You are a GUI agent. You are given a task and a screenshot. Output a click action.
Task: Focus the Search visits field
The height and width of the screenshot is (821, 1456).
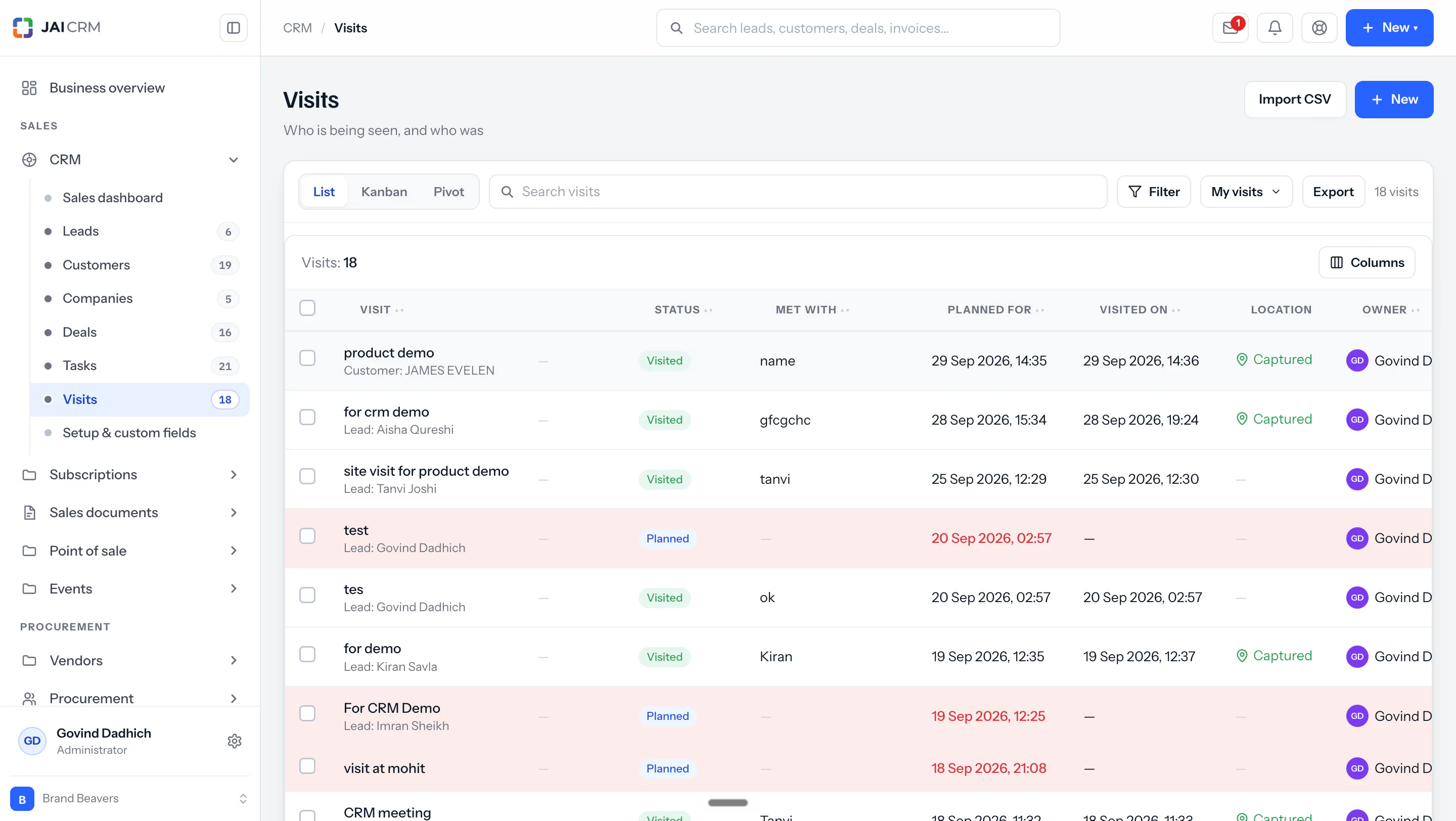tap(798, 192)
